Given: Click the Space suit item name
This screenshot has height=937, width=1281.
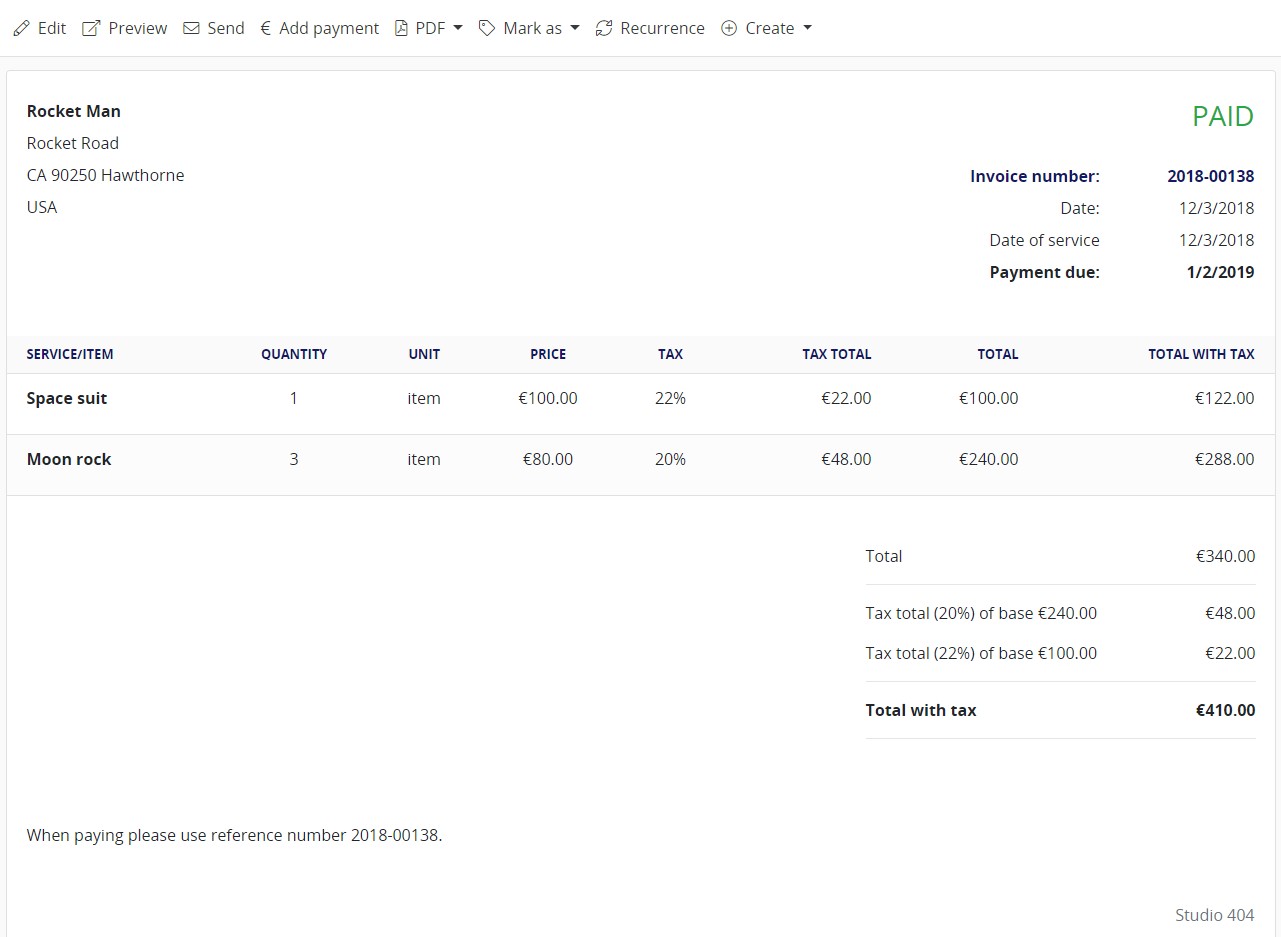Looking at the screenshot, I should (x=67, y=398).
